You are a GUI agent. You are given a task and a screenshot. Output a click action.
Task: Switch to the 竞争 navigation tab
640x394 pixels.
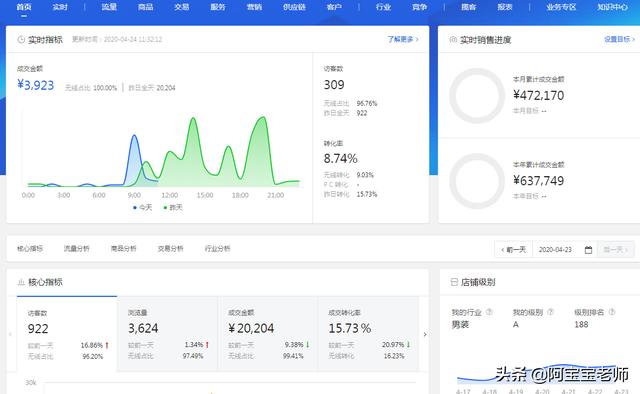(x=419, y=7)
